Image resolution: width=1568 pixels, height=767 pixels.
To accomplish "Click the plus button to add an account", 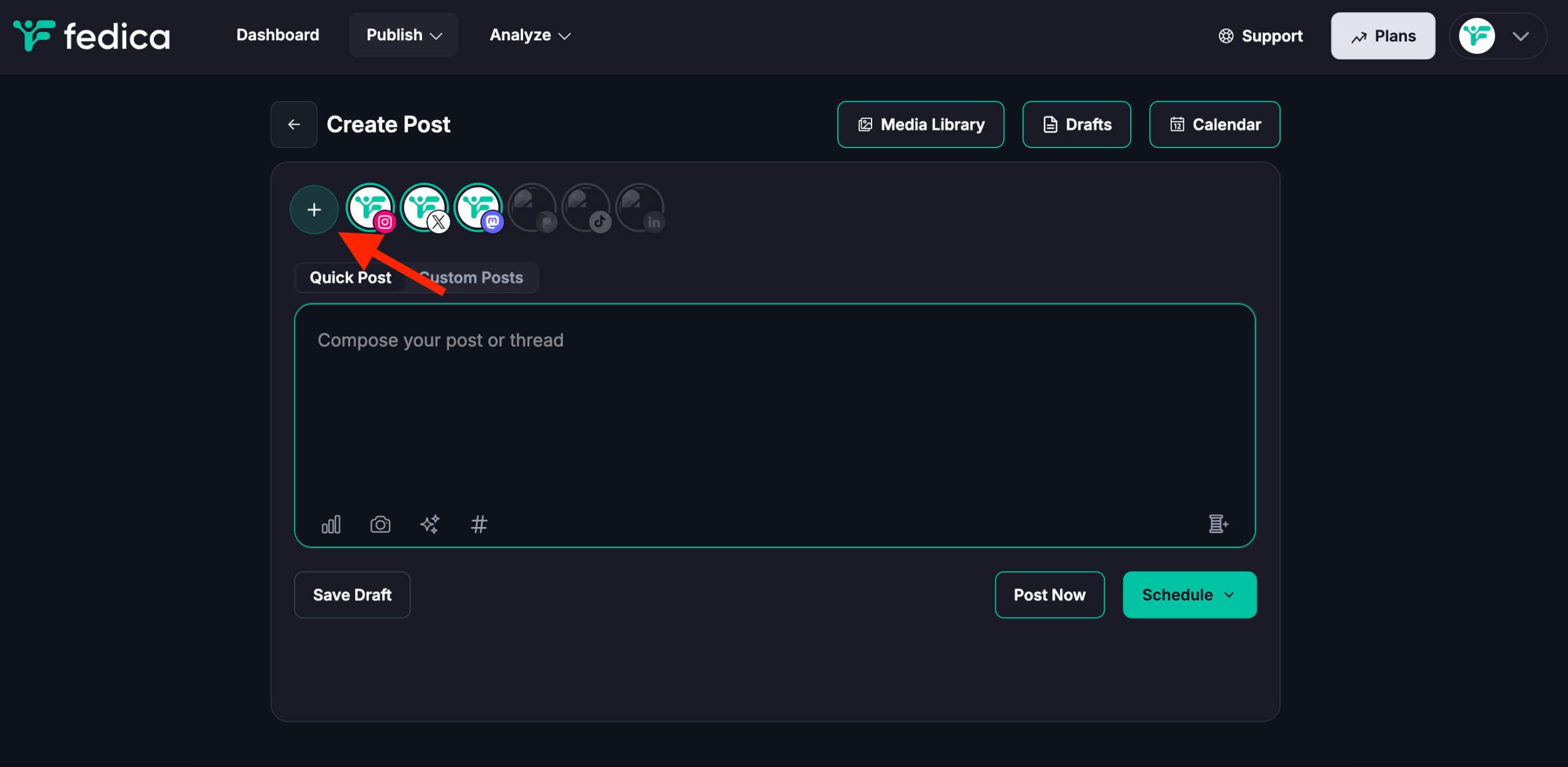I will (314, 209).
